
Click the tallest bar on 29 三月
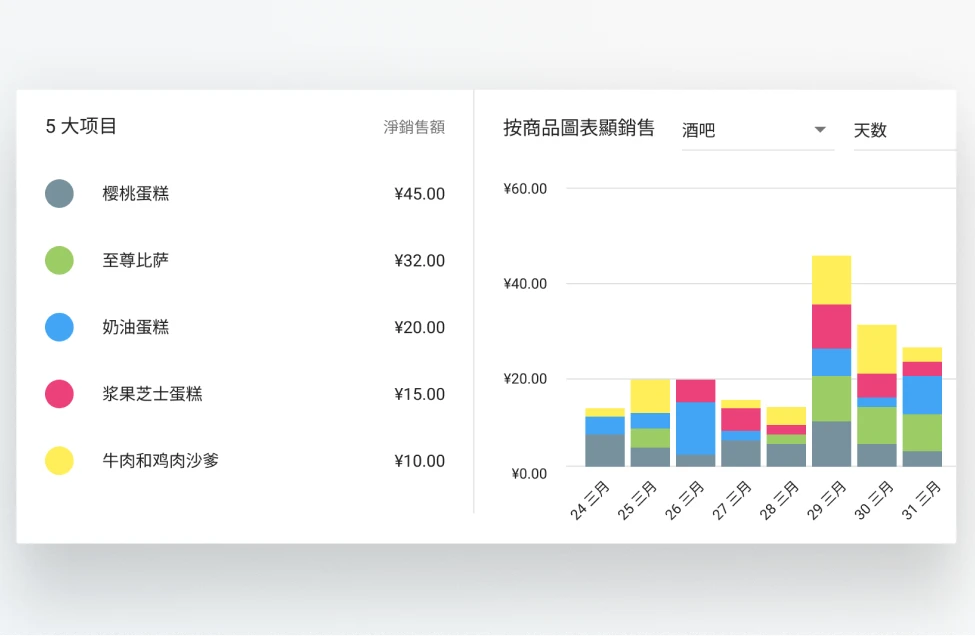pyautogui.click(x=831, y=360)
